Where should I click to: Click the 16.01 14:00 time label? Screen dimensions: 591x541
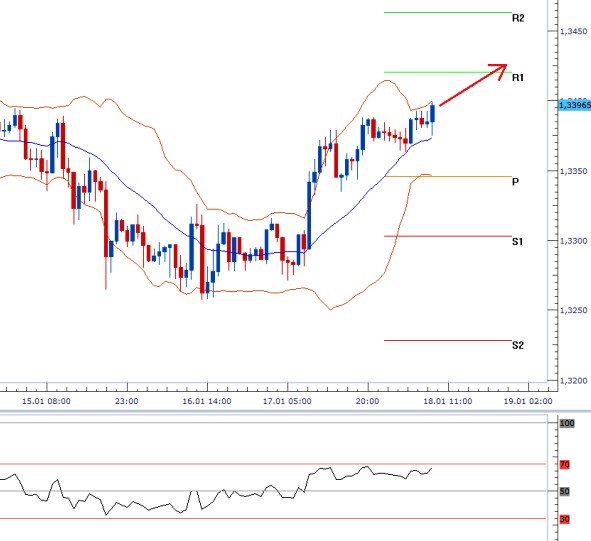coord(207,401)
